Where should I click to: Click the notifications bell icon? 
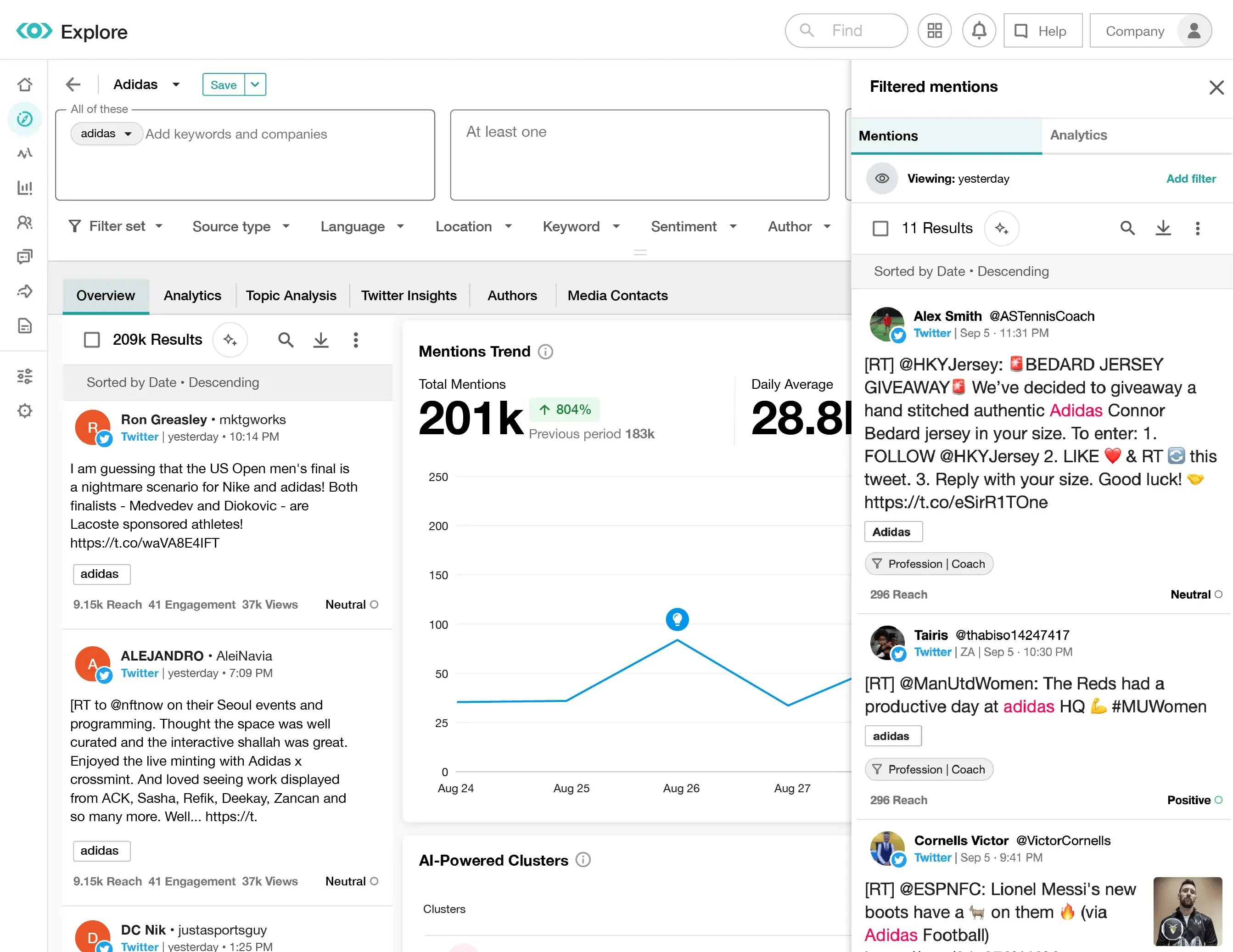point(979,30)
